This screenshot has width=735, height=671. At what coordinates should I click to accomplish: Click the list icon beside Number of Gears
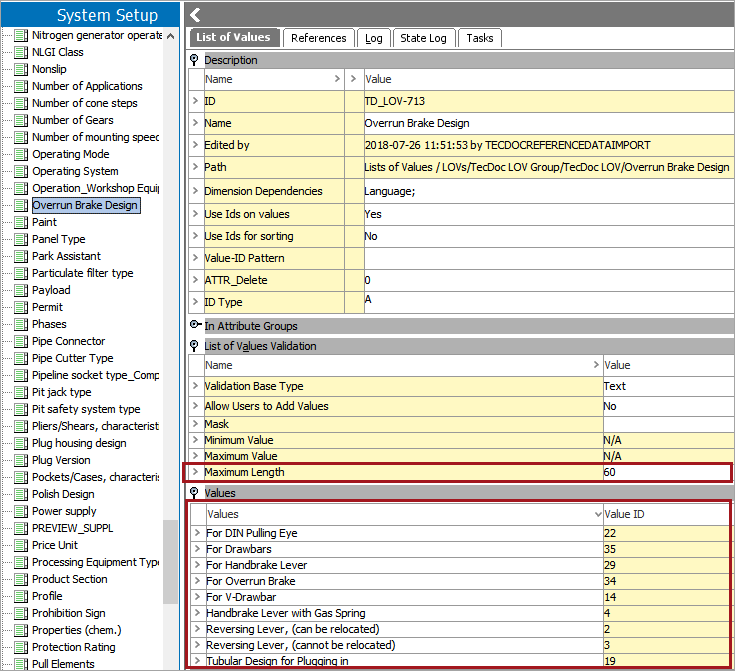pyautogui.click(x=21, y=120)
